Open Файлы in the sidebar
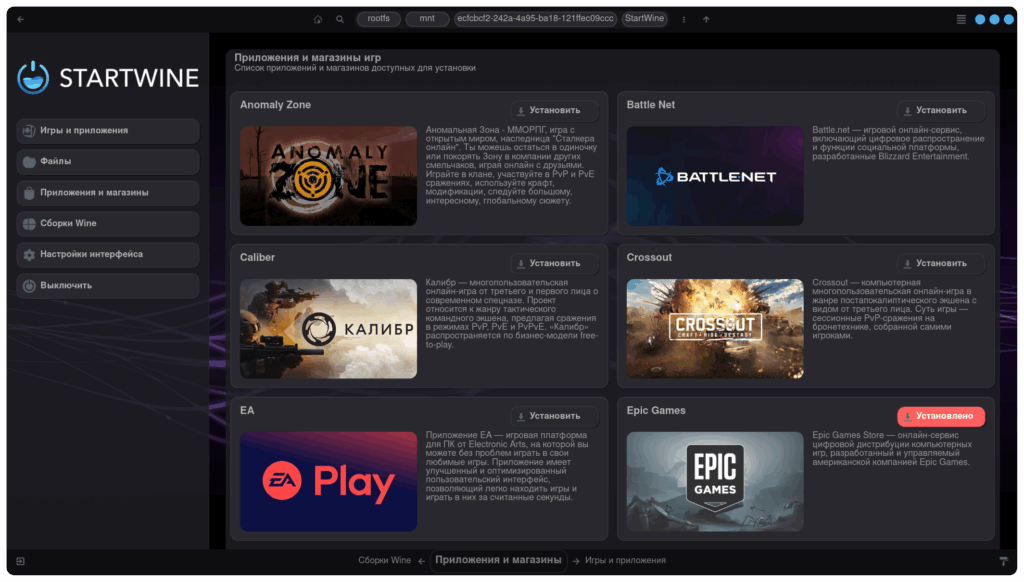This screenshot has height=582, width=1024. (108, 161)
